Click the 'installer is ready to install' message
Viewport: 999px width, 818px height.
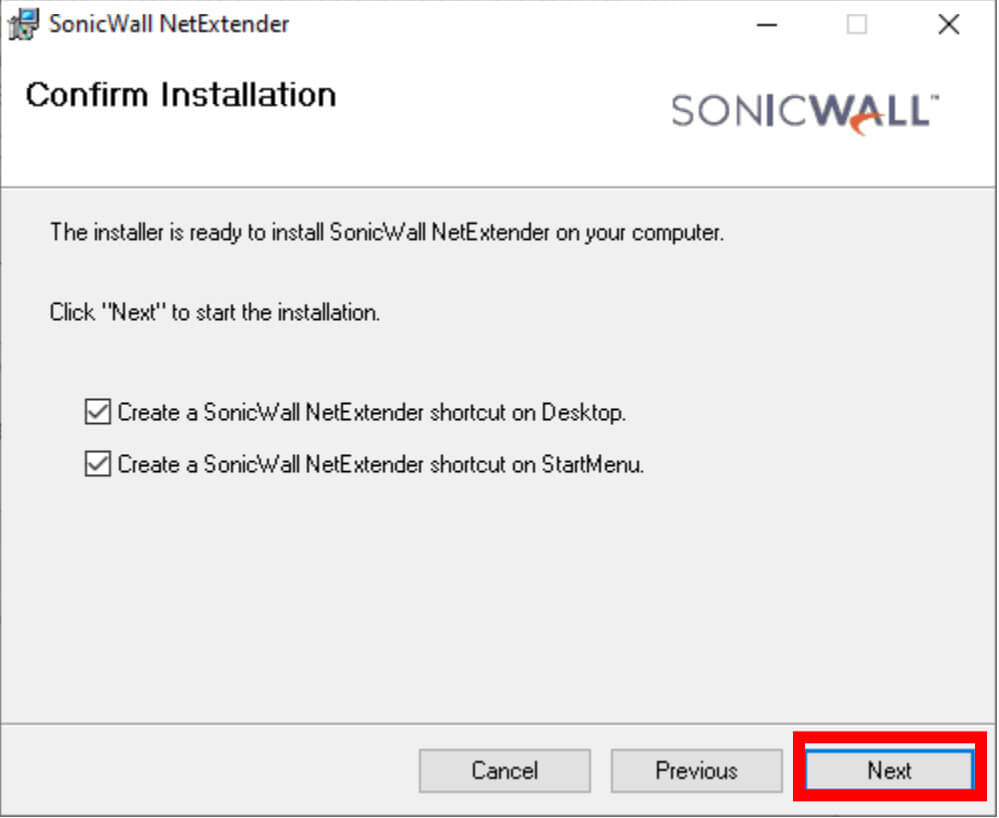point(387,233)
